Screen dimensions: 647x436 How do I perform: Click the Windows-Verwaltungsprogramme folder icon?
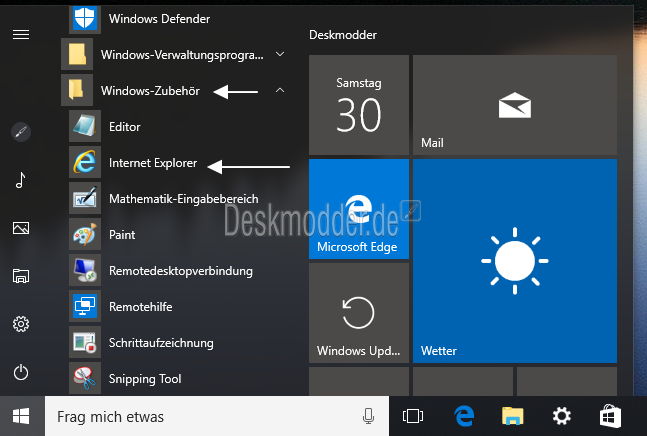coord(77,54)
